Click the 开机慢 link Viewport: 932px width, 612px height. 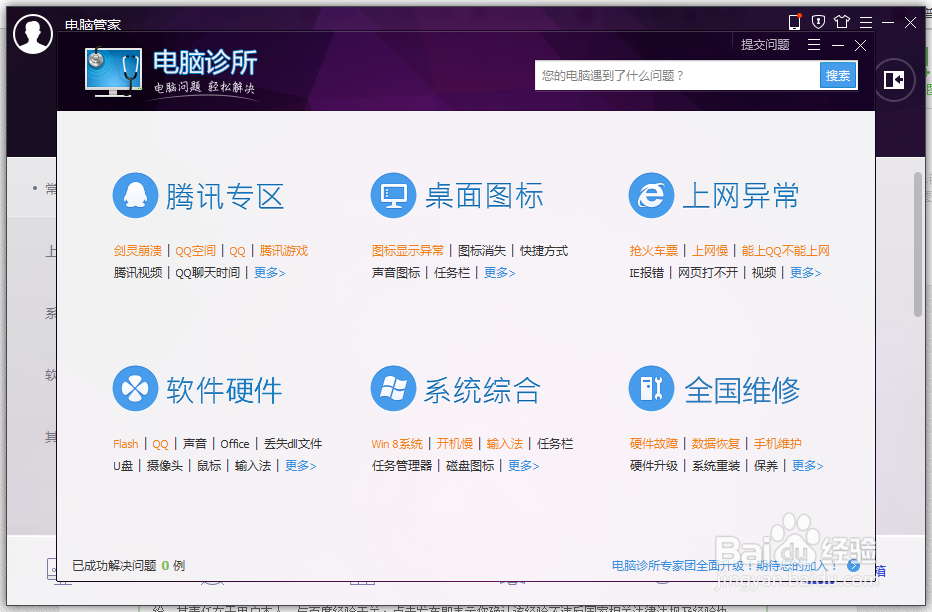[455, 444]
